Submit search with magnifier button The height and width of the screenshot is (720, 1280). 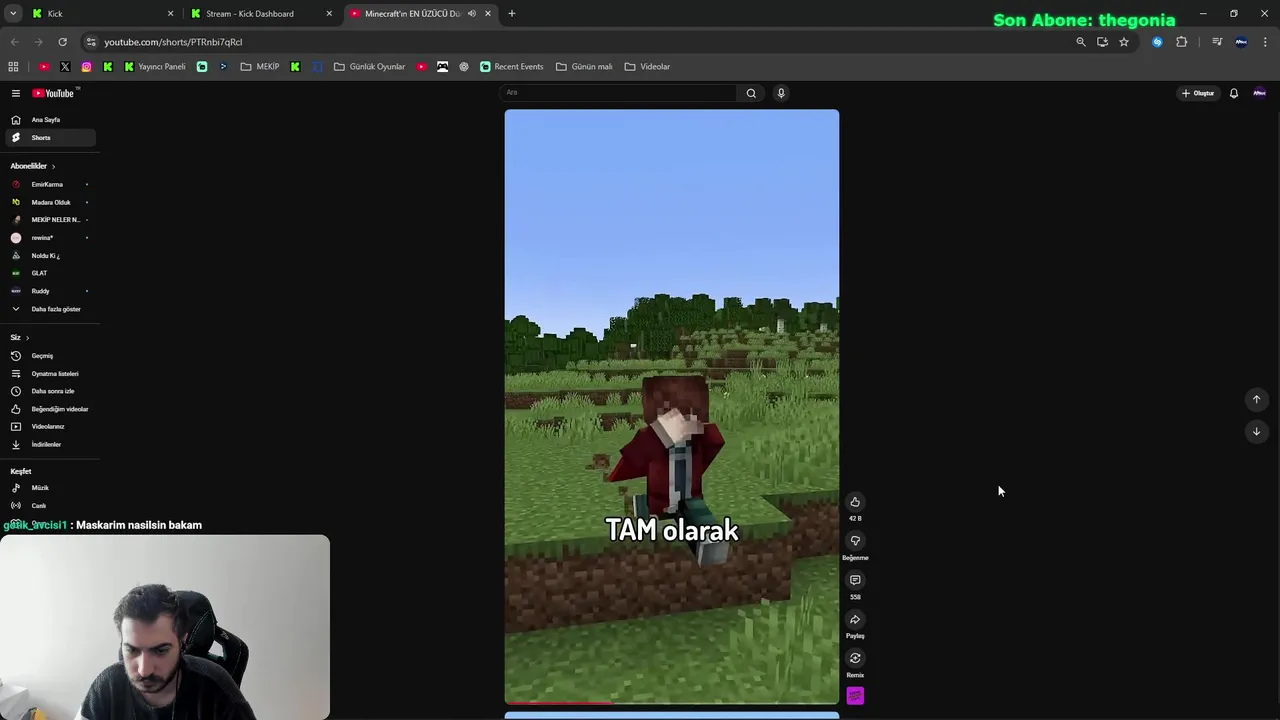pos(751,93)
